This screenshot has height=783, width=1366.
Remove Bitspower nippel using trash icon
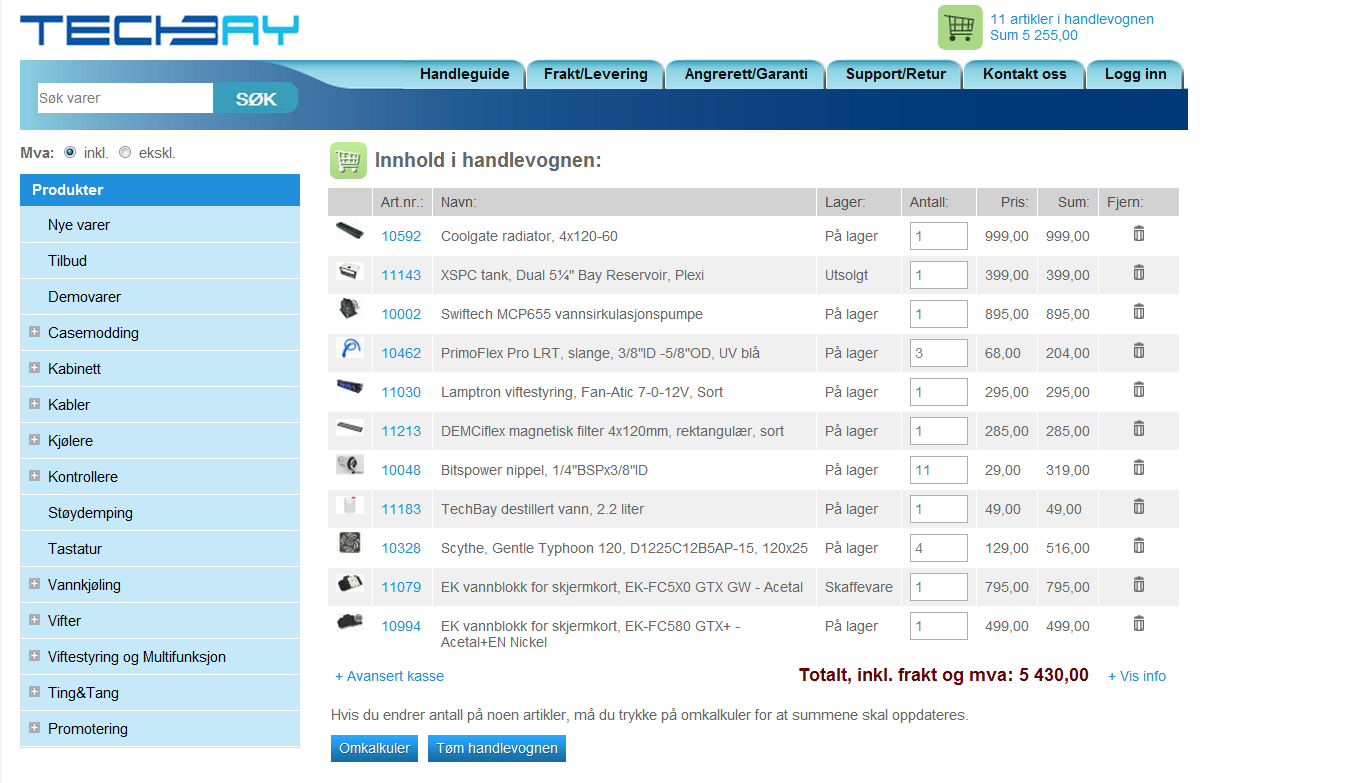1138,468
